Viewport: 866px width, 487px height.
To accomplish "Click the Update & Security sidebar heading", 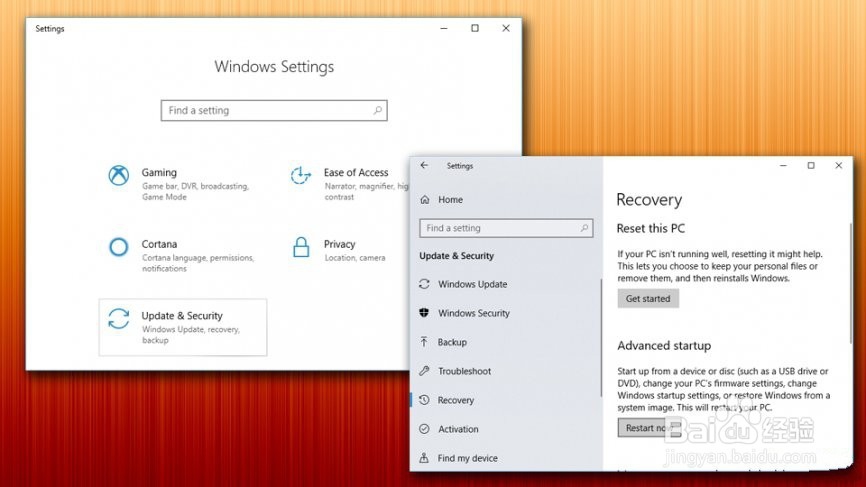I will tap(456, 256).
